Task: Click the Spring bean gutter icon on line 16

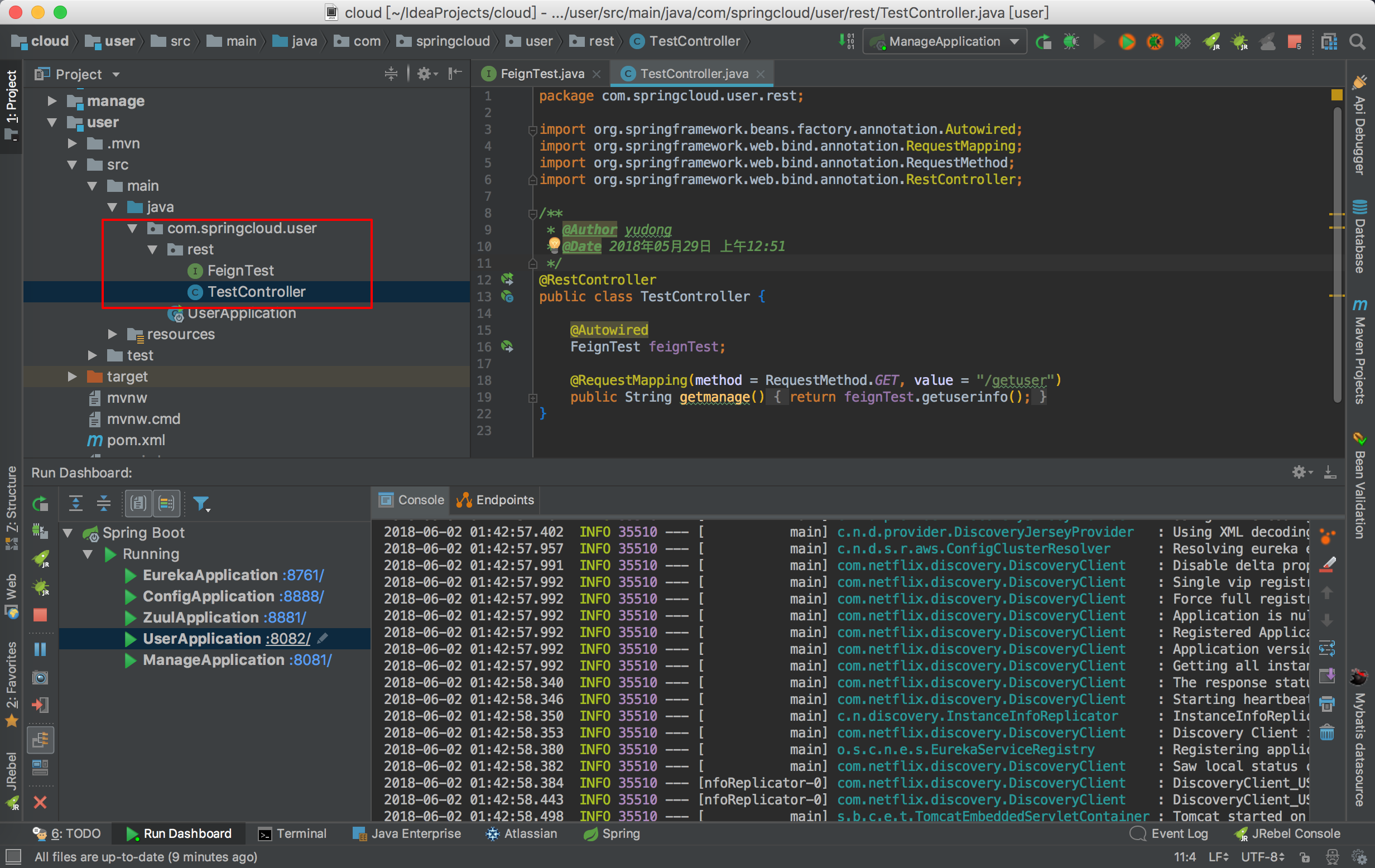Action: pyautogui.click(x=507, y=346)
